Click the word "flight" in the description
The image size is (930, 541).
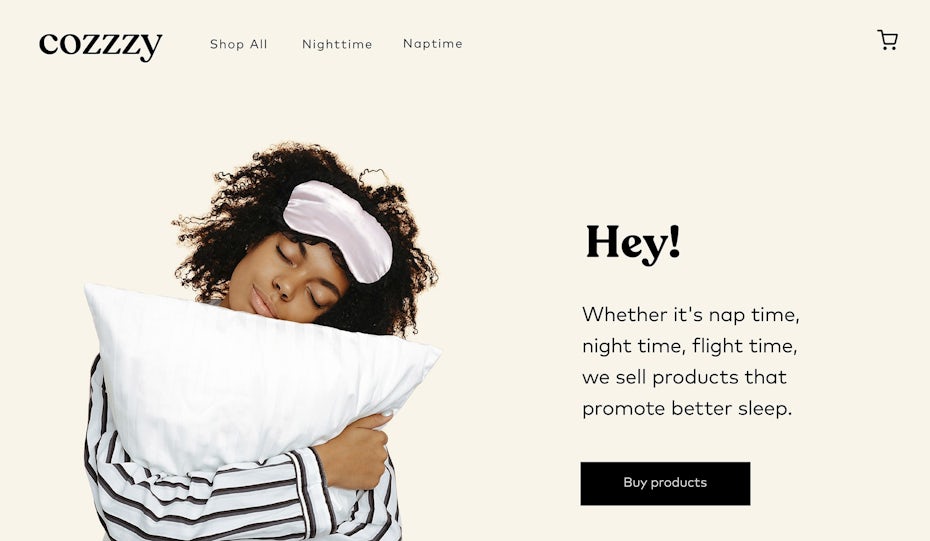click(x=716, y=346)
